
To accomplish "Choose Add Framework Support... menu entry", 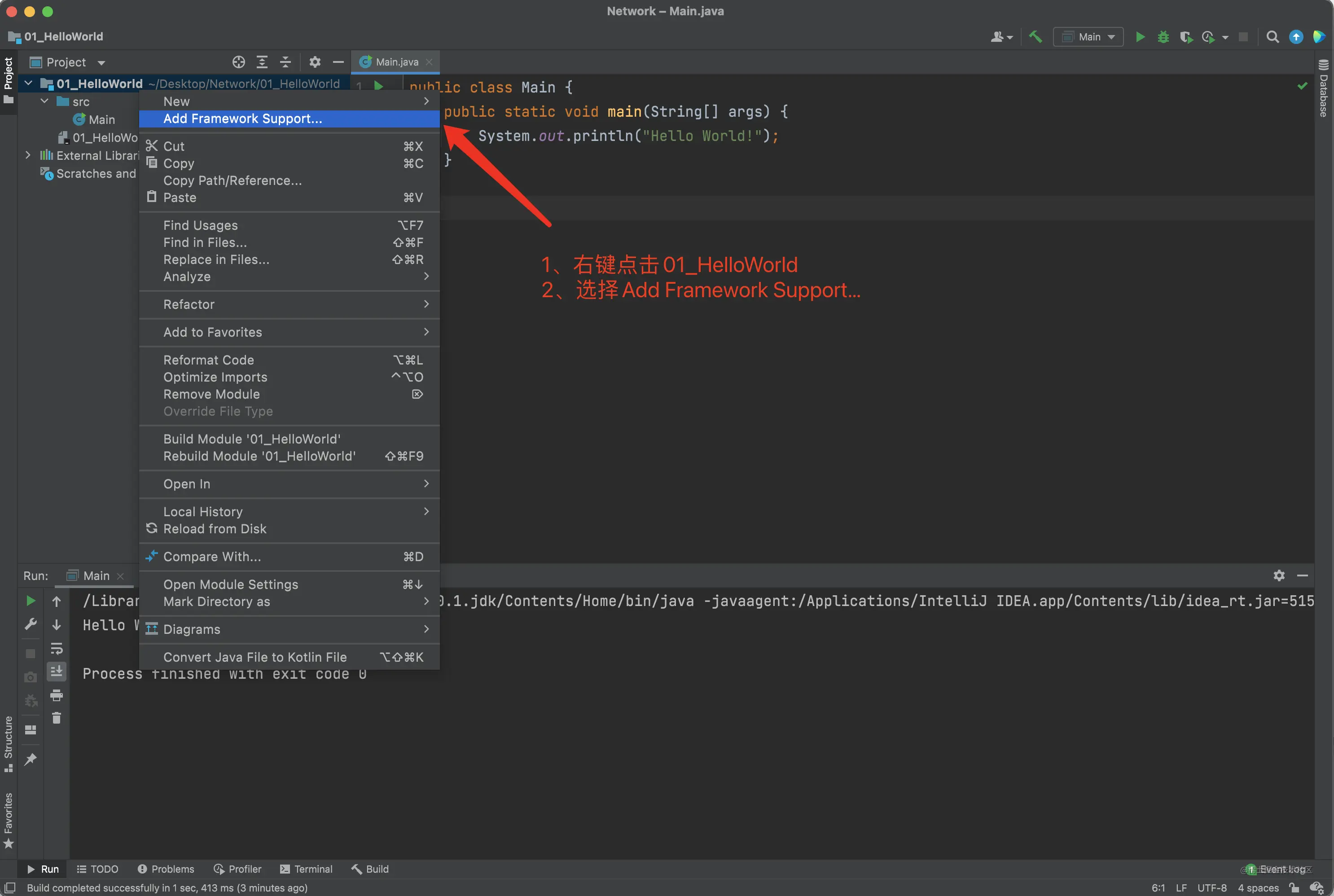I will pyautogui.click(x=289, y=119).
